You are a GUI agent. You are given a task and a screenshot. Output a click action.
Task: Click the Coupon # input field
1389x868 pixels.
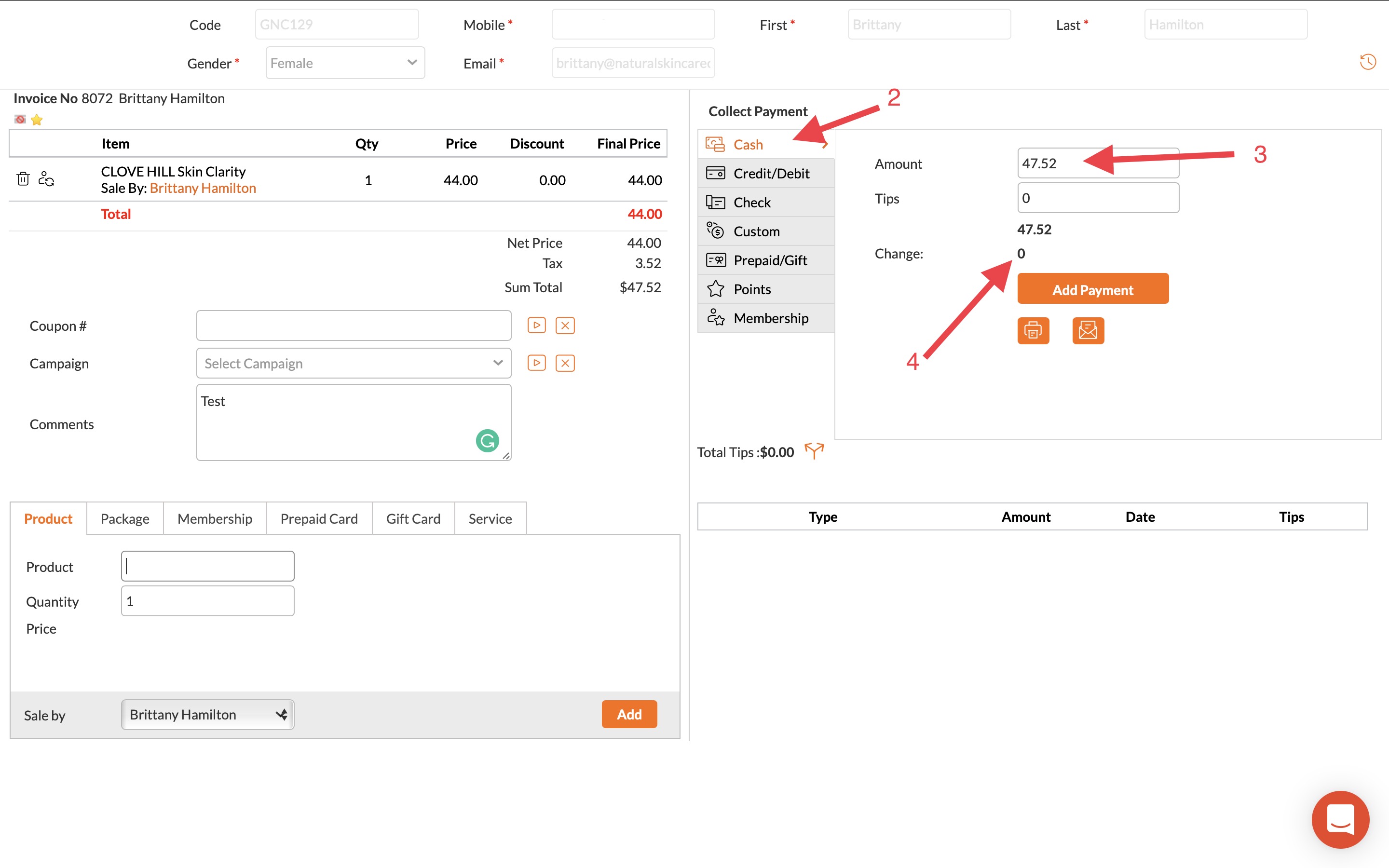click(x=354, y=325)
